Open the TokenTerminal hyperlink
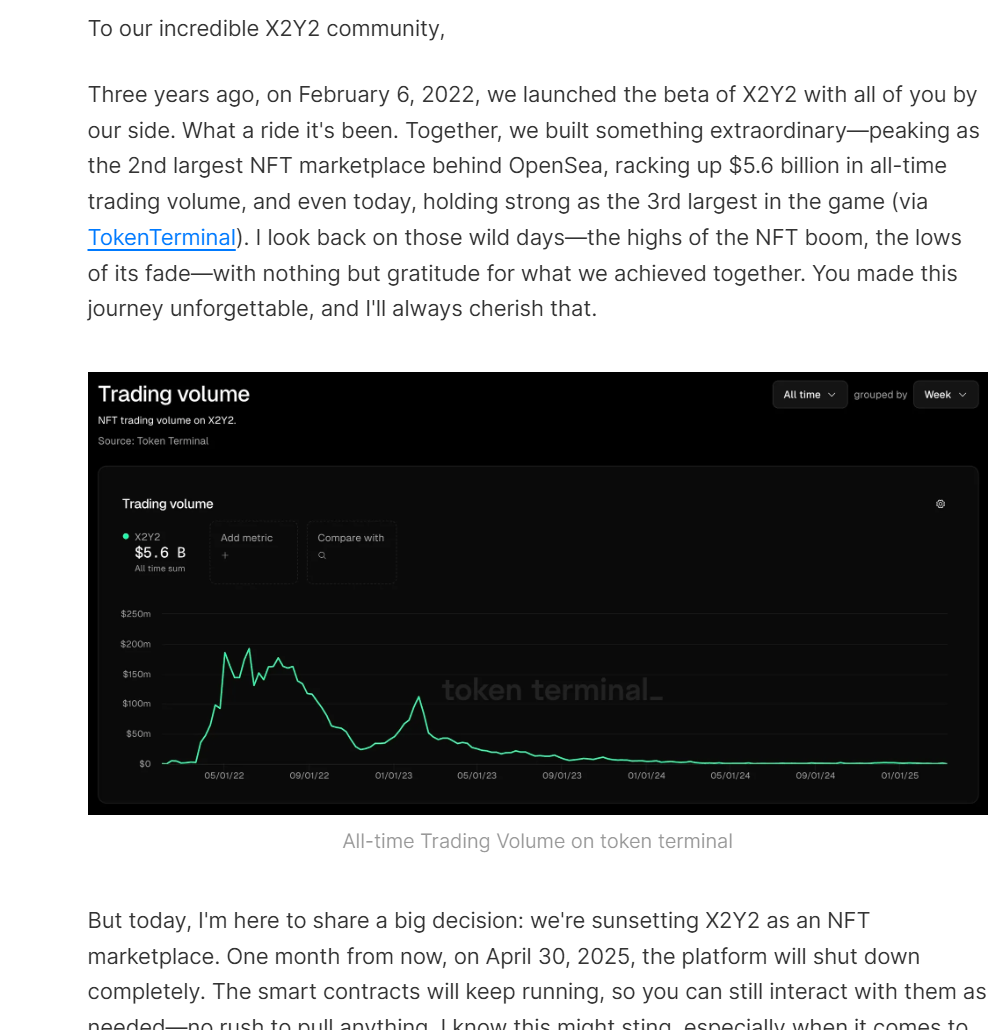Viewport: 995px width, 1030px height. (161, 238)
